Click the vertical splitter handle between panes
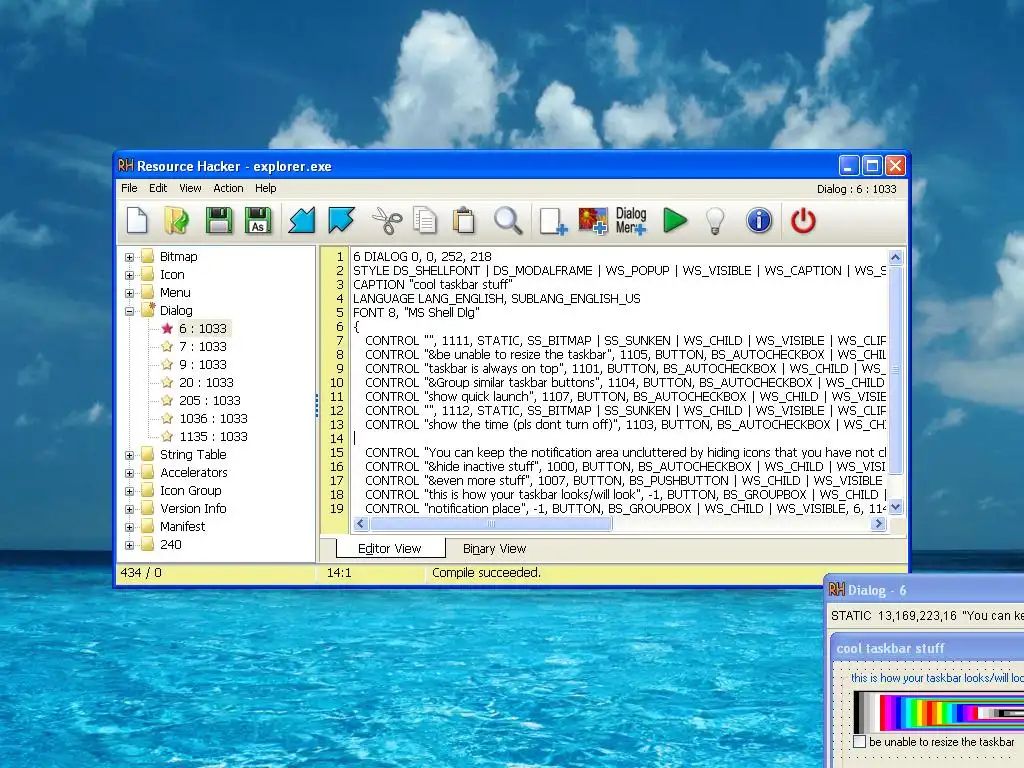The image size is (1024, 768). point(317,405)
